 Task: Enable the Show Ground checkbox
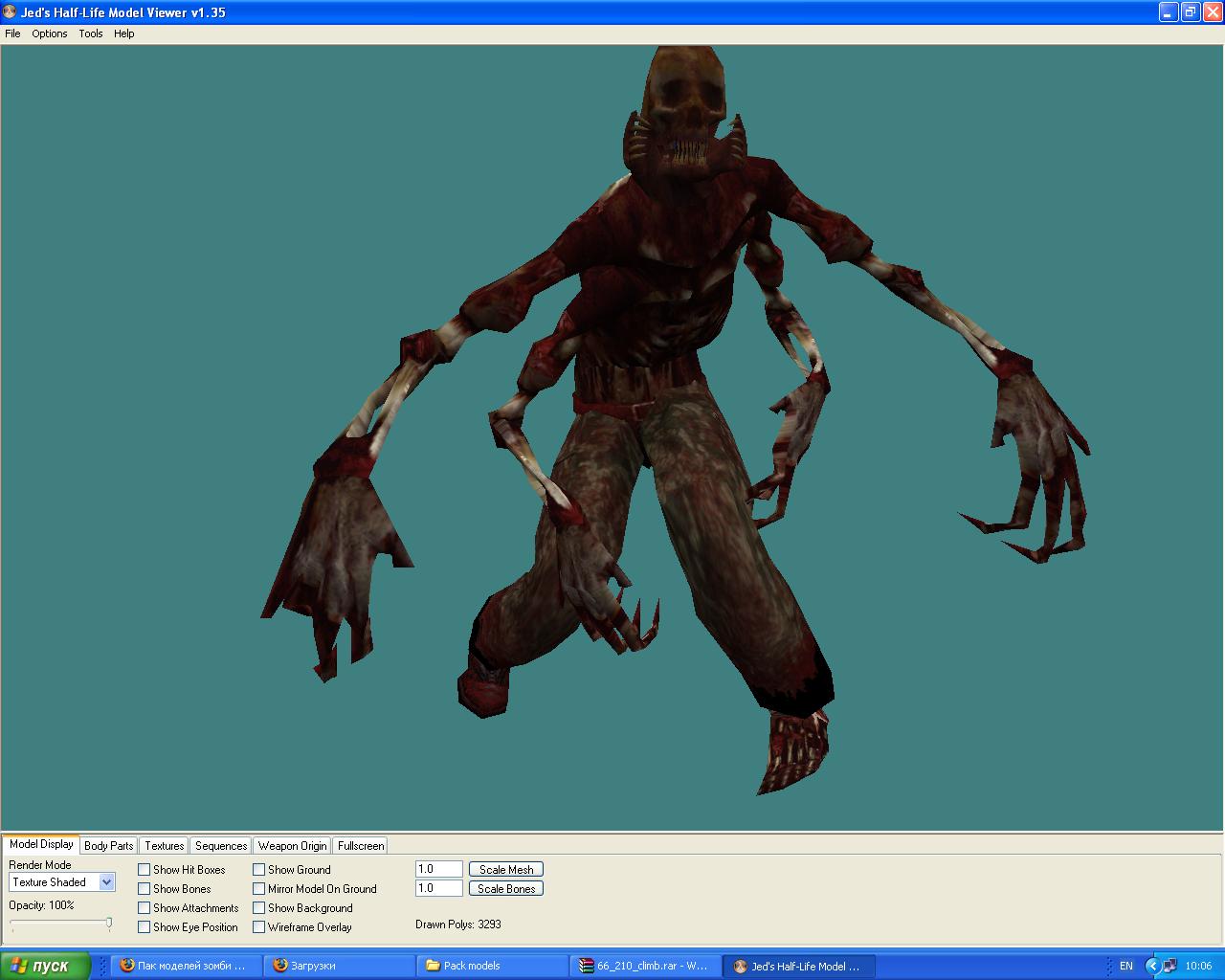259,870
